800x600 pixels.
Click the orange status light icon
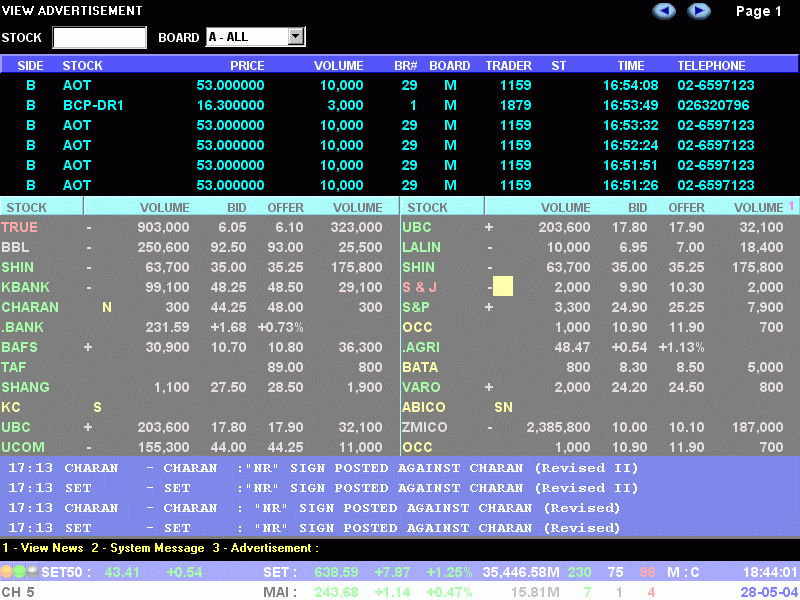tap(6, 571)
